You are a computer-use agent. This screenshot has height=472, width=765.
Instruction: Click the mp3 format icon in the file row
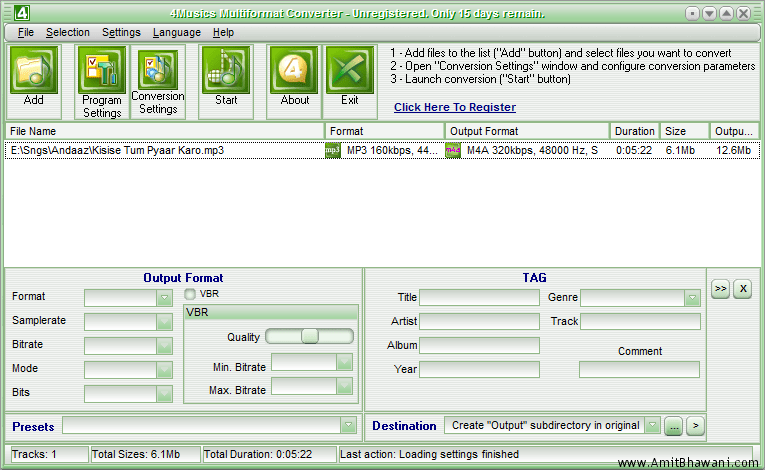333,150
